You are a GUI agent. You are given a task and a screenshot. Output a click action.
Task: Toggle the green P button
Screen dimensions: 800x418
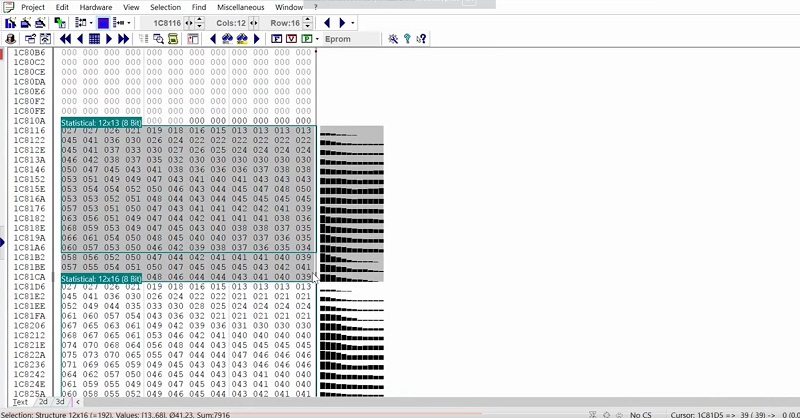[x=307, y=39]
